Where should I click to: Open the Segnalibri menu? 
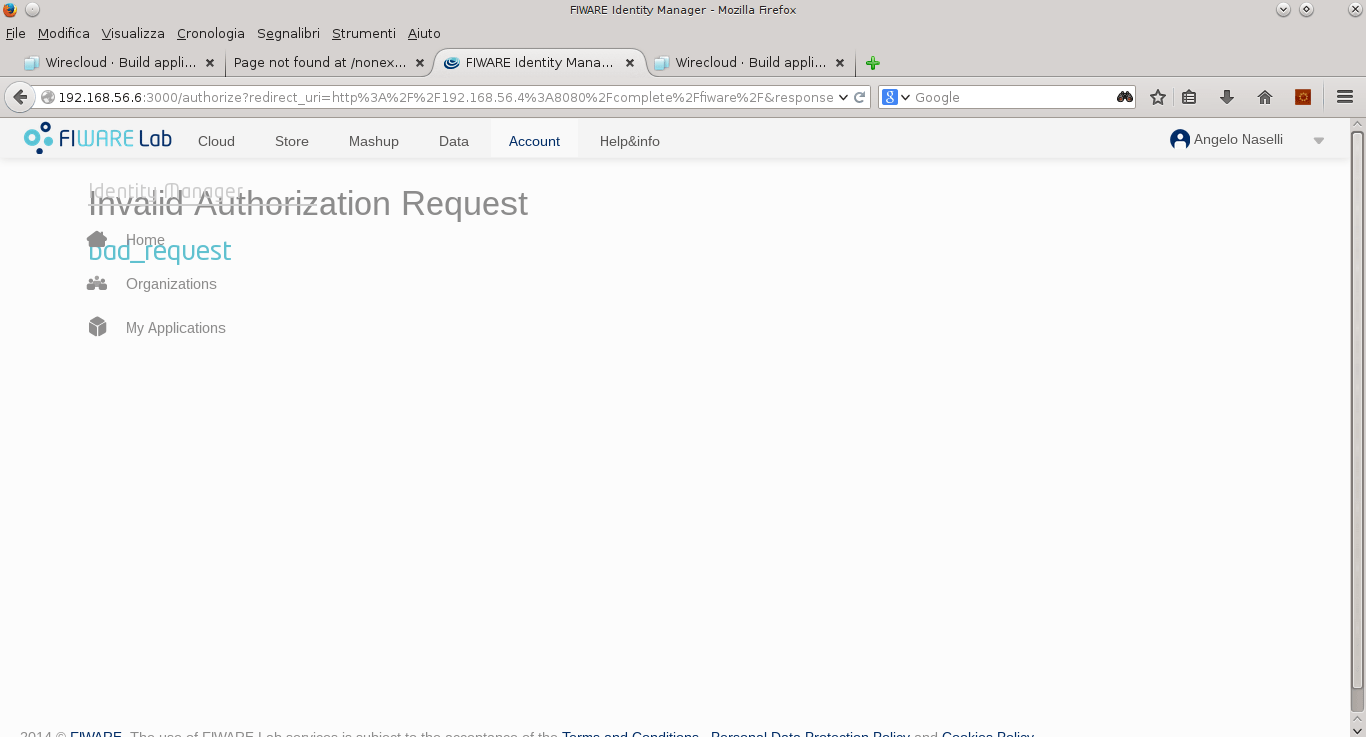point(288,33)
